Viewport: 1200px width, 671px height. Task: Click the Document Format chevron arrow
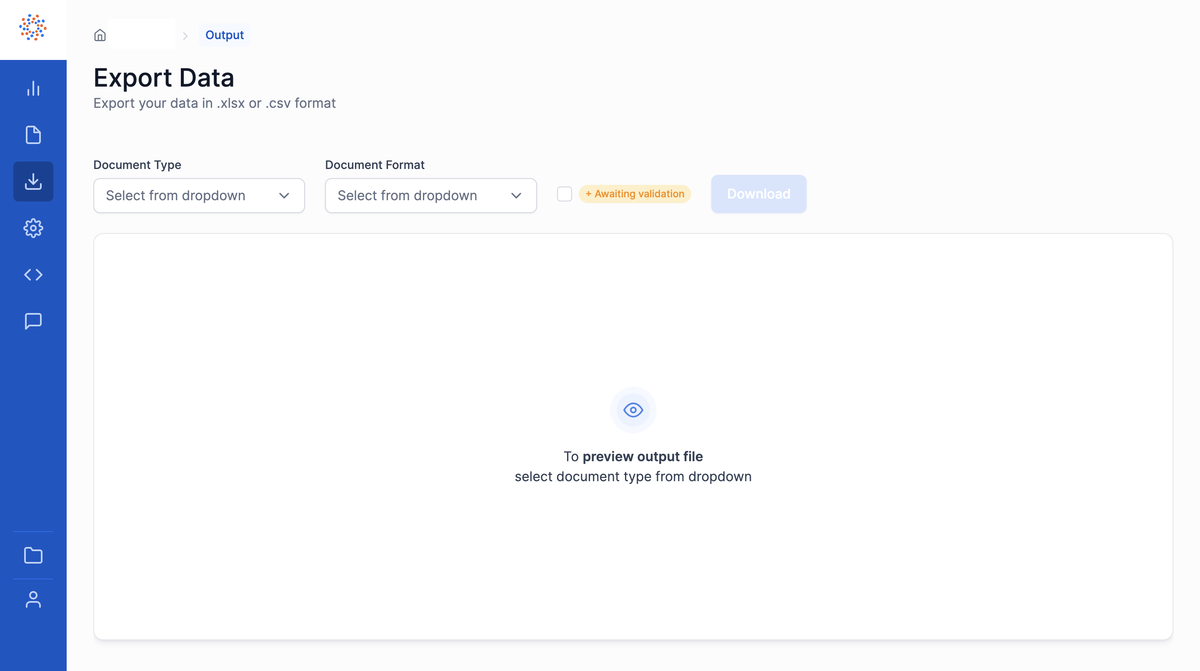tap(516, 196)
